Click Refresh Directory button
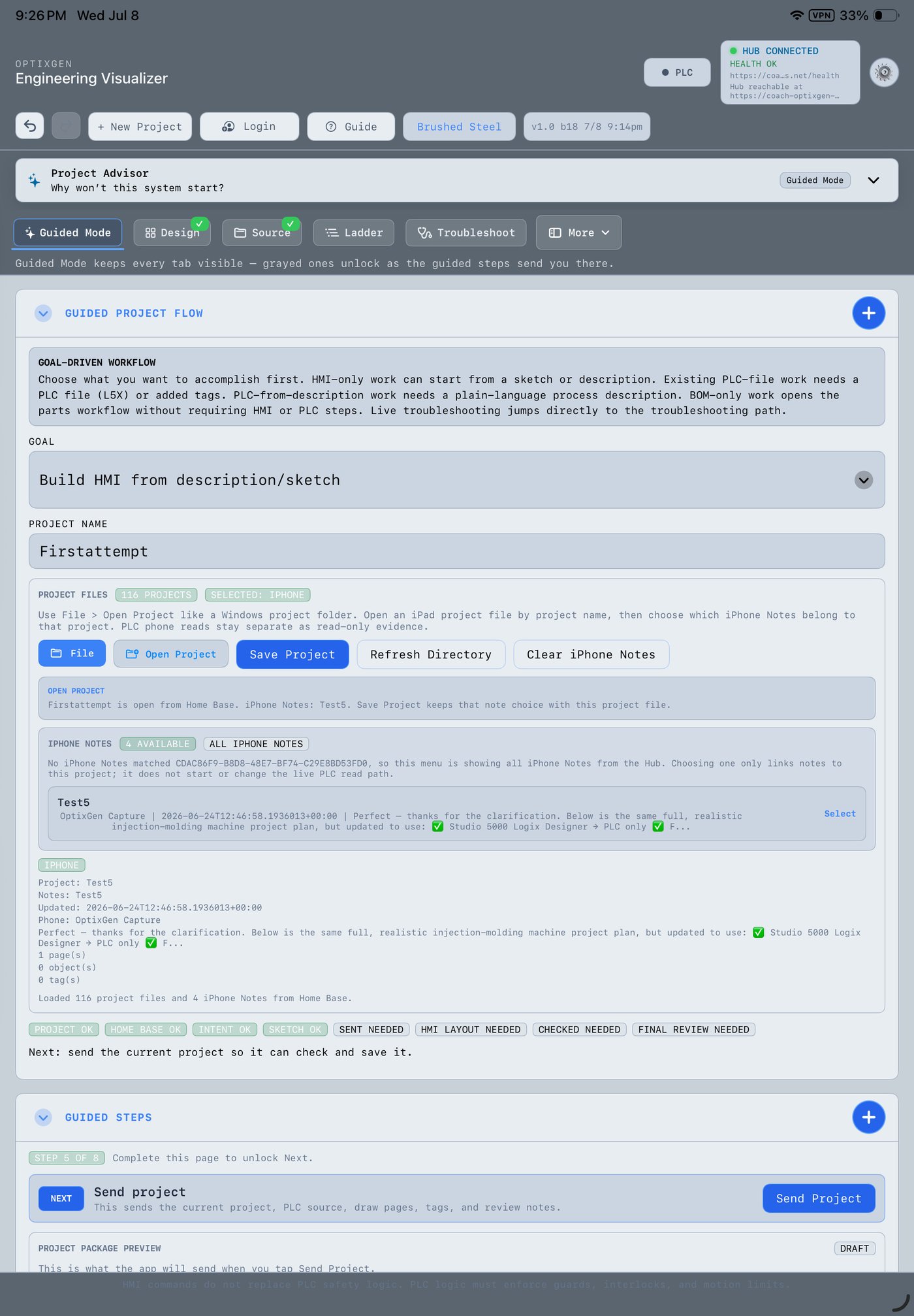 [431, 654]
